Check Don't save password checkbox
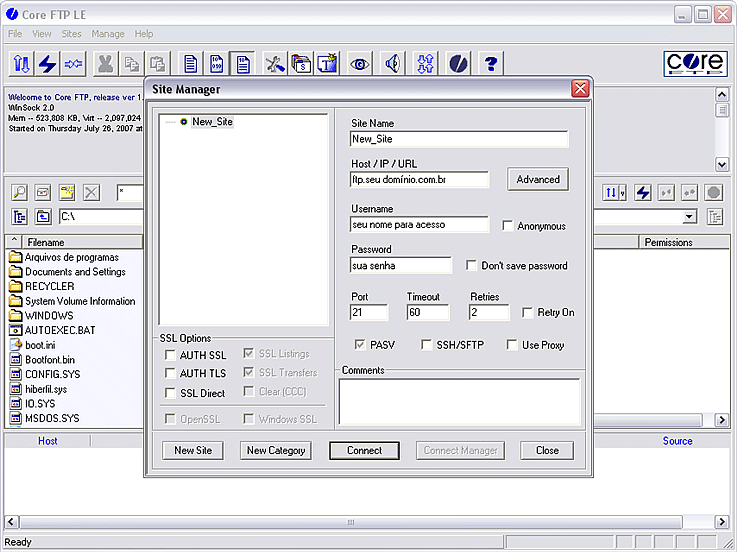 (471, 265)
